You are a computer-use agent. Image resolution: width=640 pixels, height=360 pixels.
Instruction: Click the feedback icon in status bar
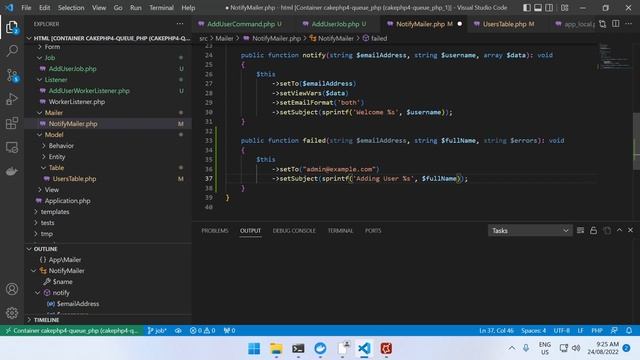click(614, 331)
